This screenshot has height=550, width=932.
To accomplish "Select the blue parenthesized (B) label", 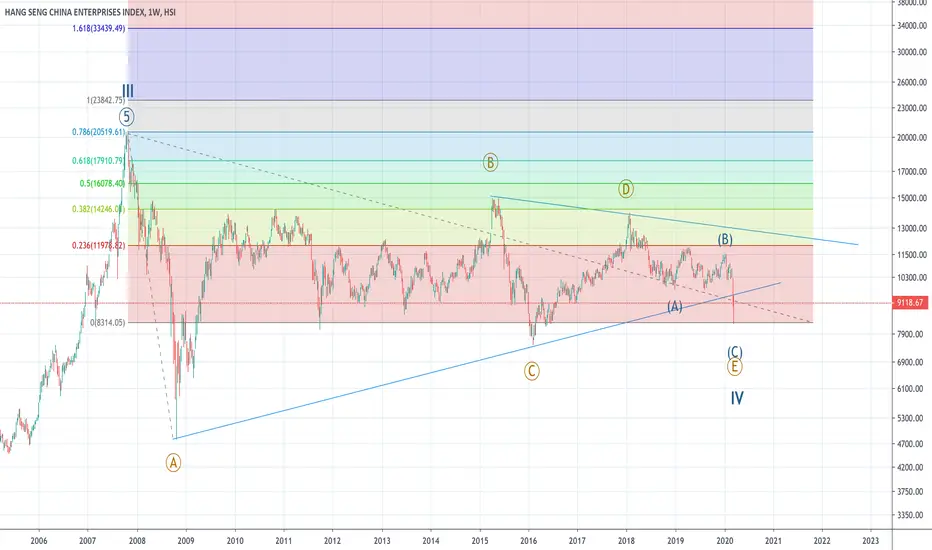I will point(725,240).
